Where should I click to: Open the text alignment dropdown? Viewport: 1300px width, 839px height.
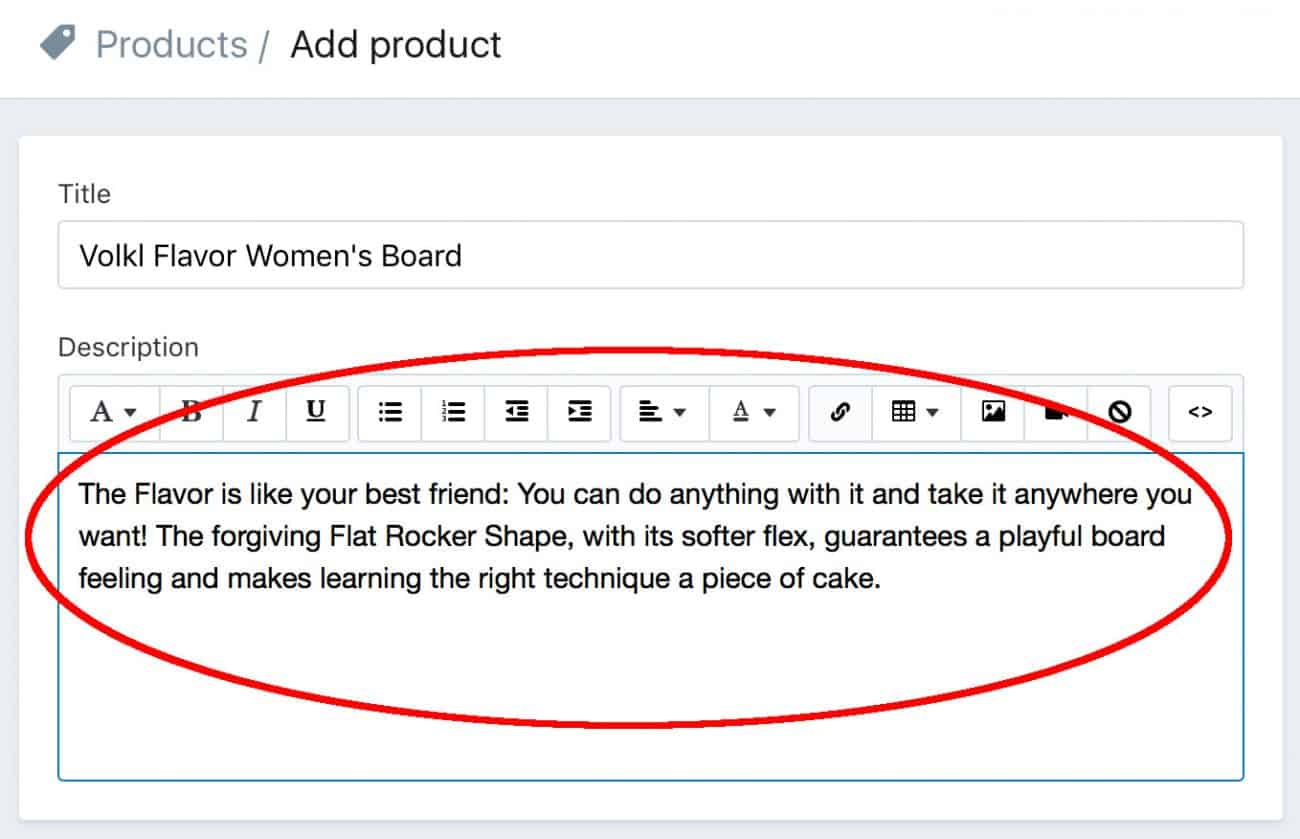(664, 413)
